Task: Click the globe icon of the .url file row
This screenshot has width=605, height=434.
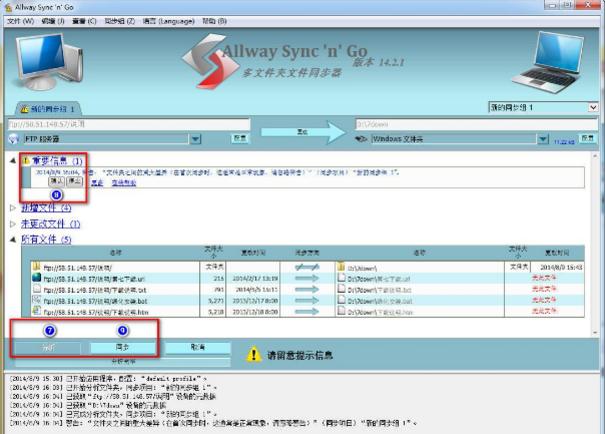Action: pos(37,277)
